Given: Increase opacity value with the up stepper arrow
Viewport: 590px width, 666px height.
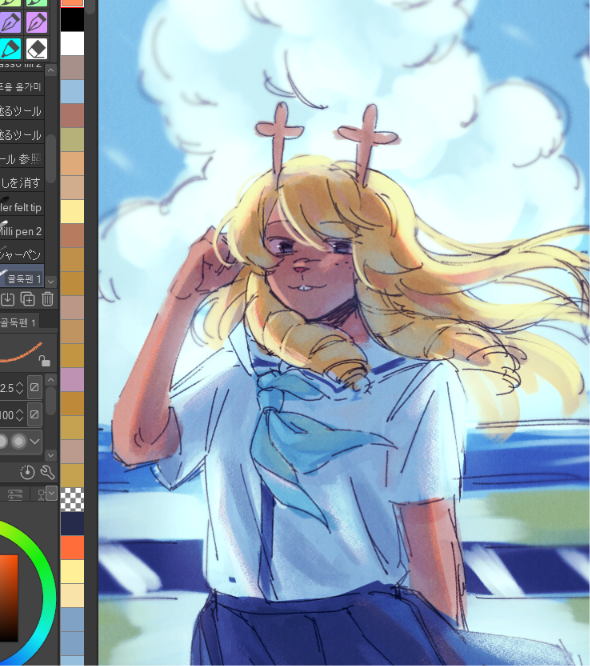Looking at the screenshot, I should (20, 410).
